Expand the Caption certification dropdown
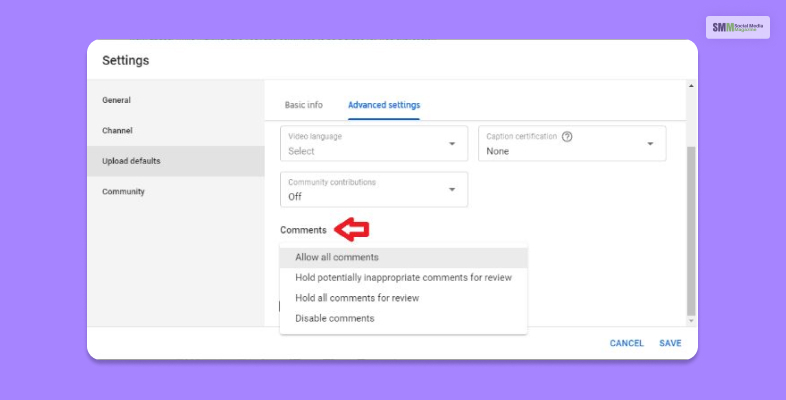 (x=572, y=143)
